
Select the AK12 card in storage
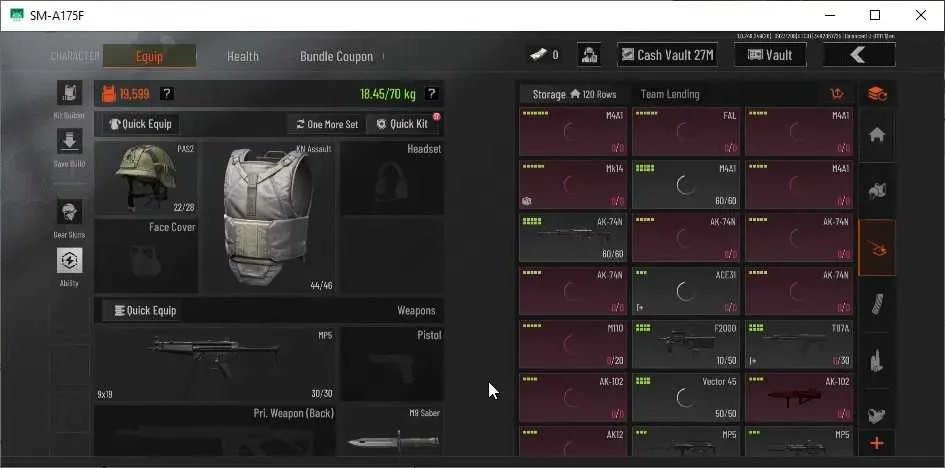coord(573,441)
